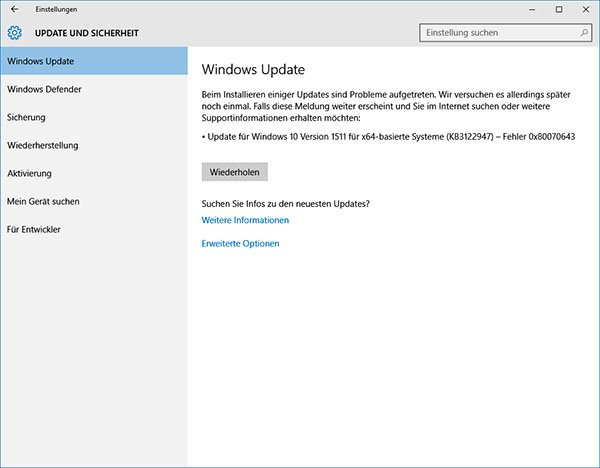Click the settings gear icon
The width and height of the screenshot is (600, 468).
(x=14, y=33)
